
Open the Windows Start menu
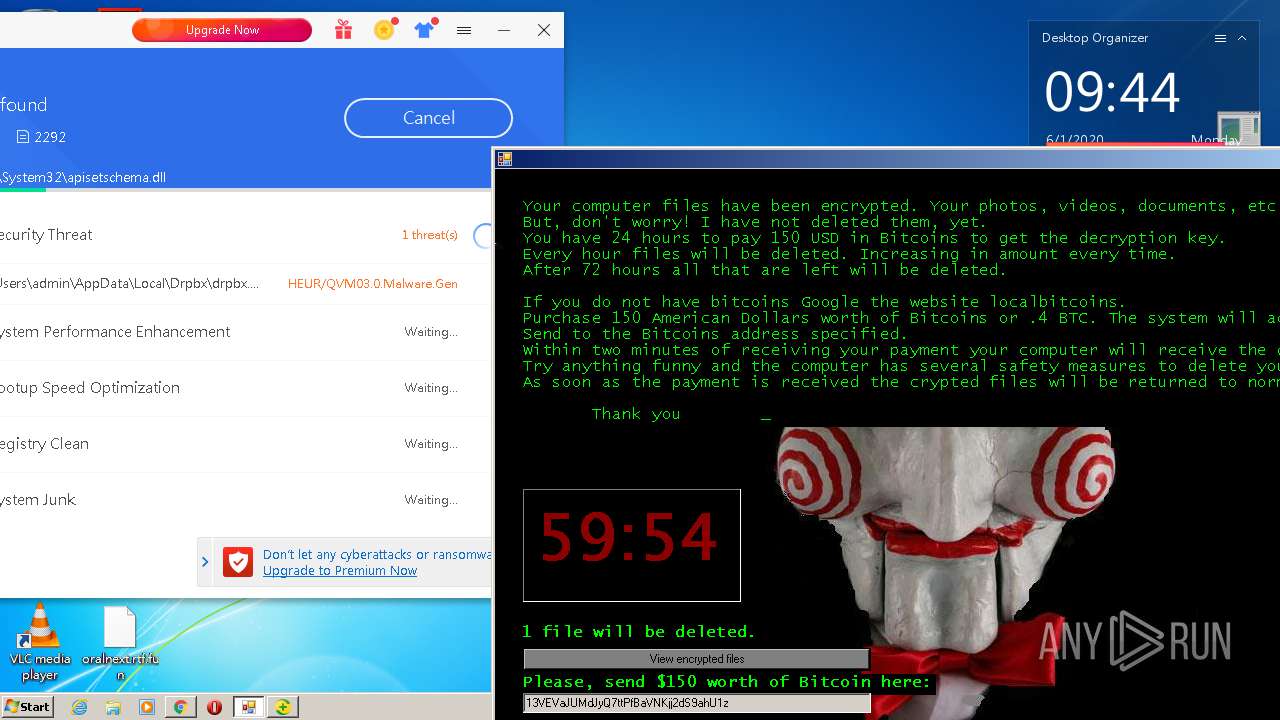click(x=27, y=707)
